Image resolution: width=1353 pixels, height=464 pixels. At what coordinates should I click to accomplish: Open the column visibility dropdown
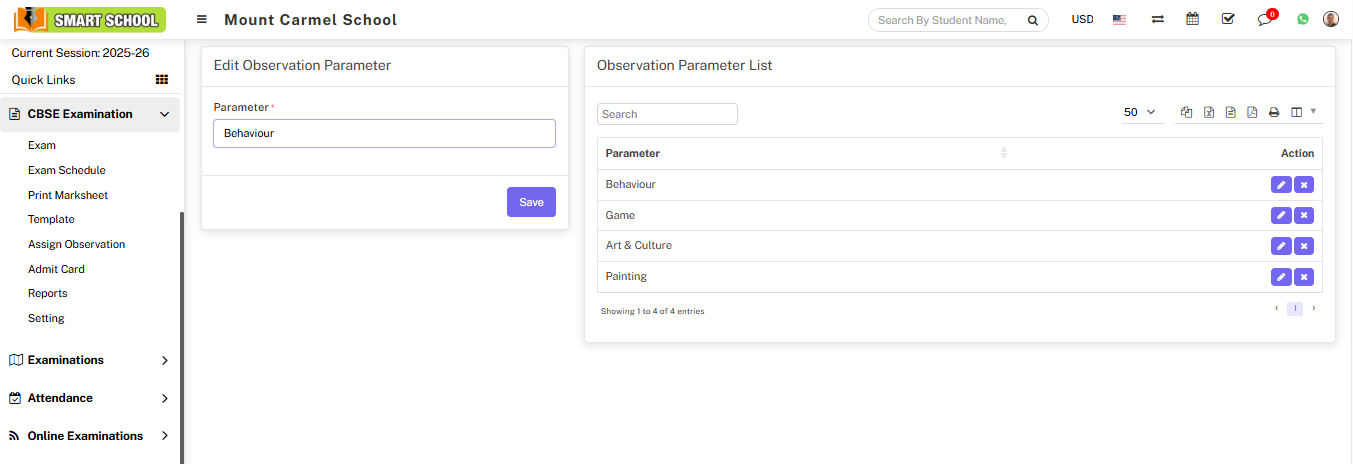[1302, 113]
